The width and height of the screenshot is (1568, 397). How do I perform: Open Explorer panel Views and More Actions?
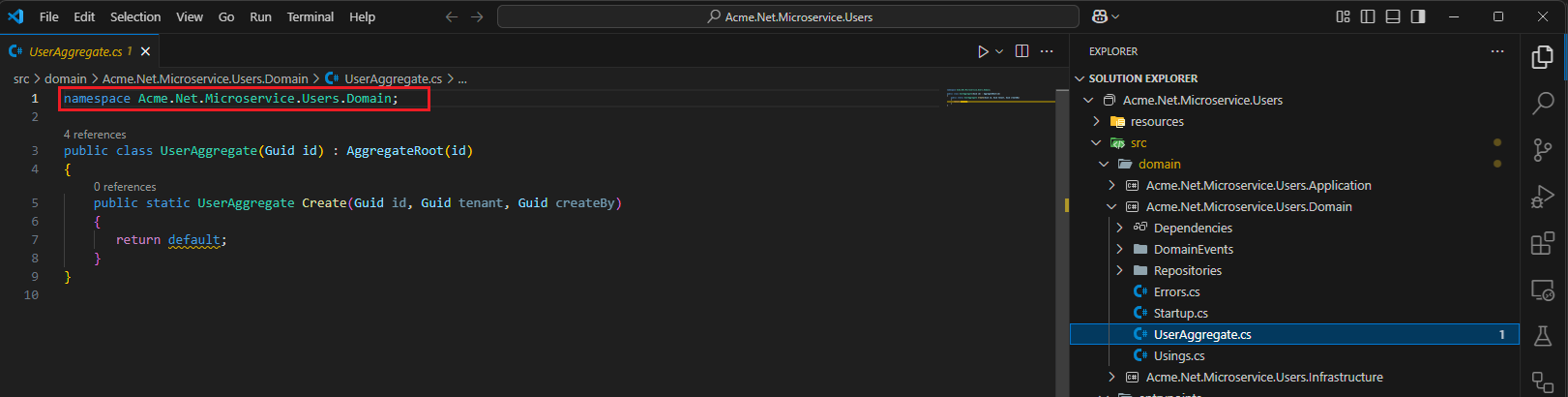1497,51
